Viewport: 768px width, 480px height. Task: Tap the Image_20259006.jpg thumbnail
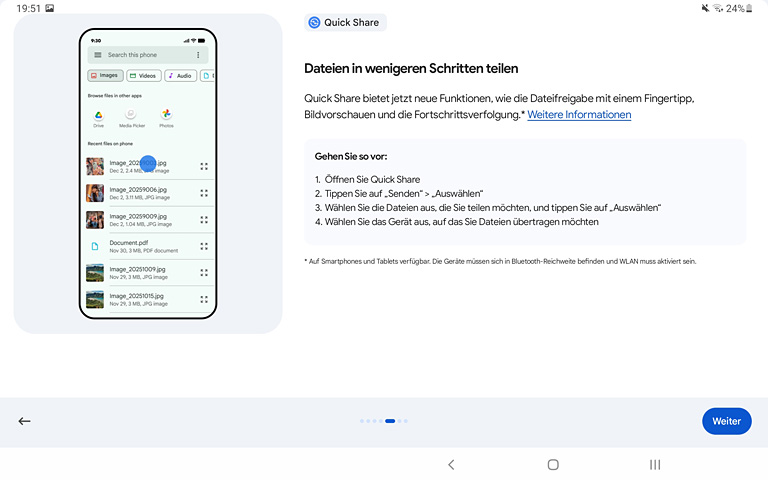coord(95,193)
